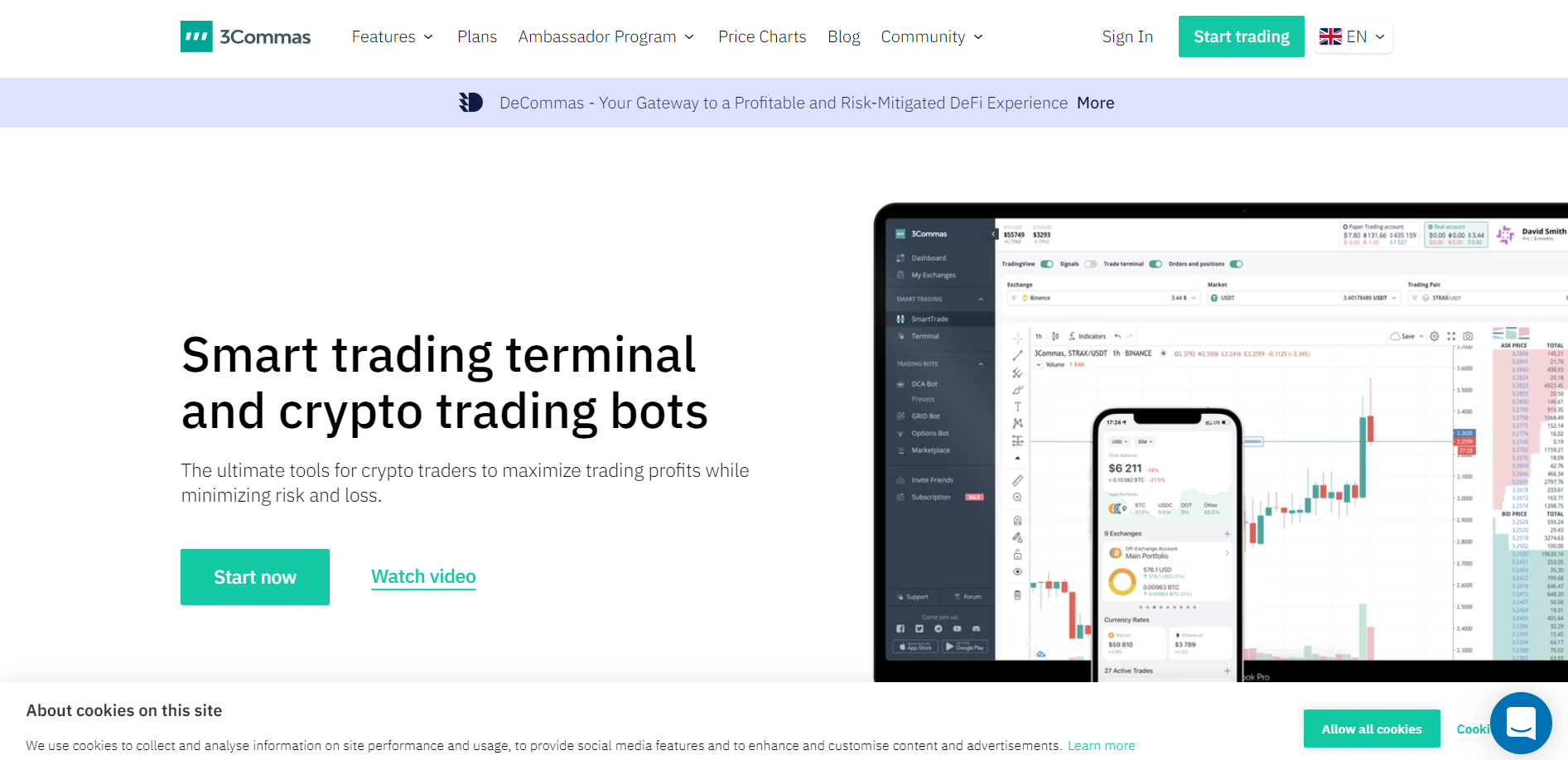Open the DeCommas logo icon in banner
1568x760 pixels.
coord(470,102)
